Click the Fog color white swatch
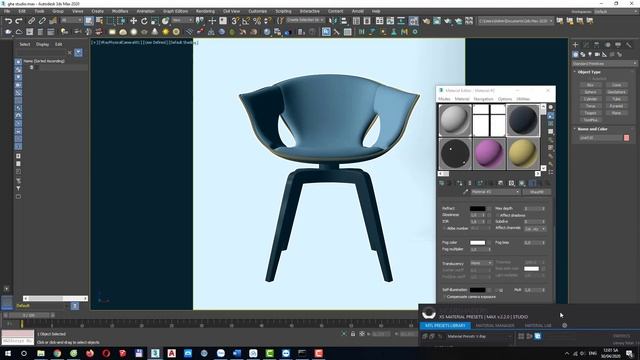The width and height of the screenshot is (640, 360). point(478,242)
